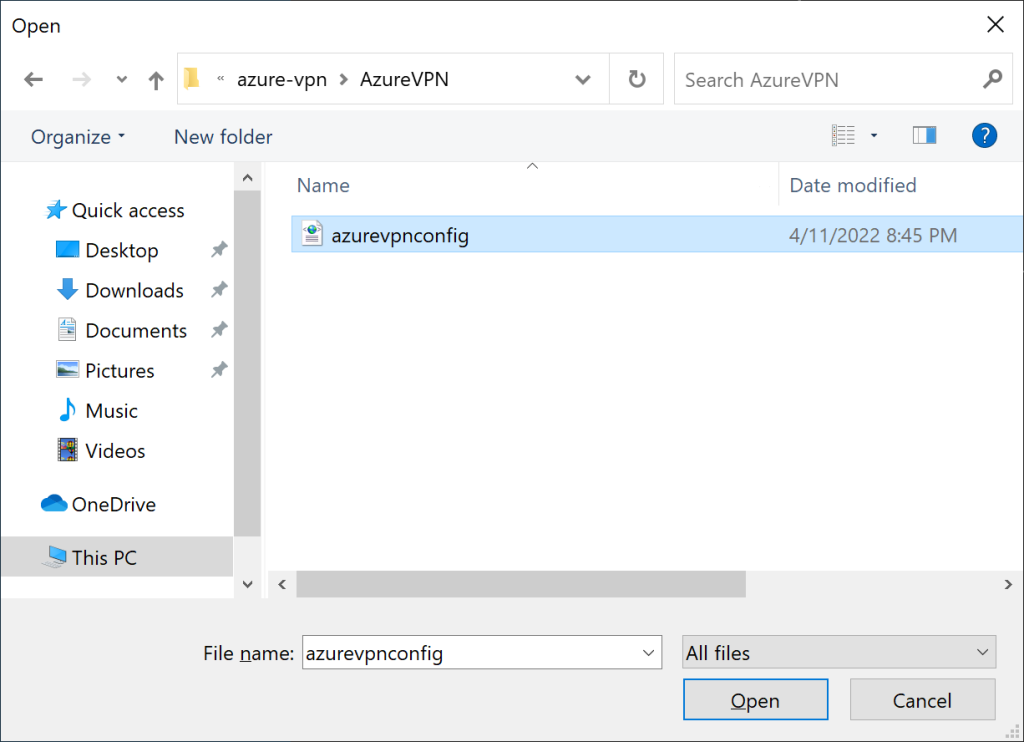The height and width of the screenshot is (742, 1024).
Task: Toggle the preview pane
Action: [x=924, y=135]
